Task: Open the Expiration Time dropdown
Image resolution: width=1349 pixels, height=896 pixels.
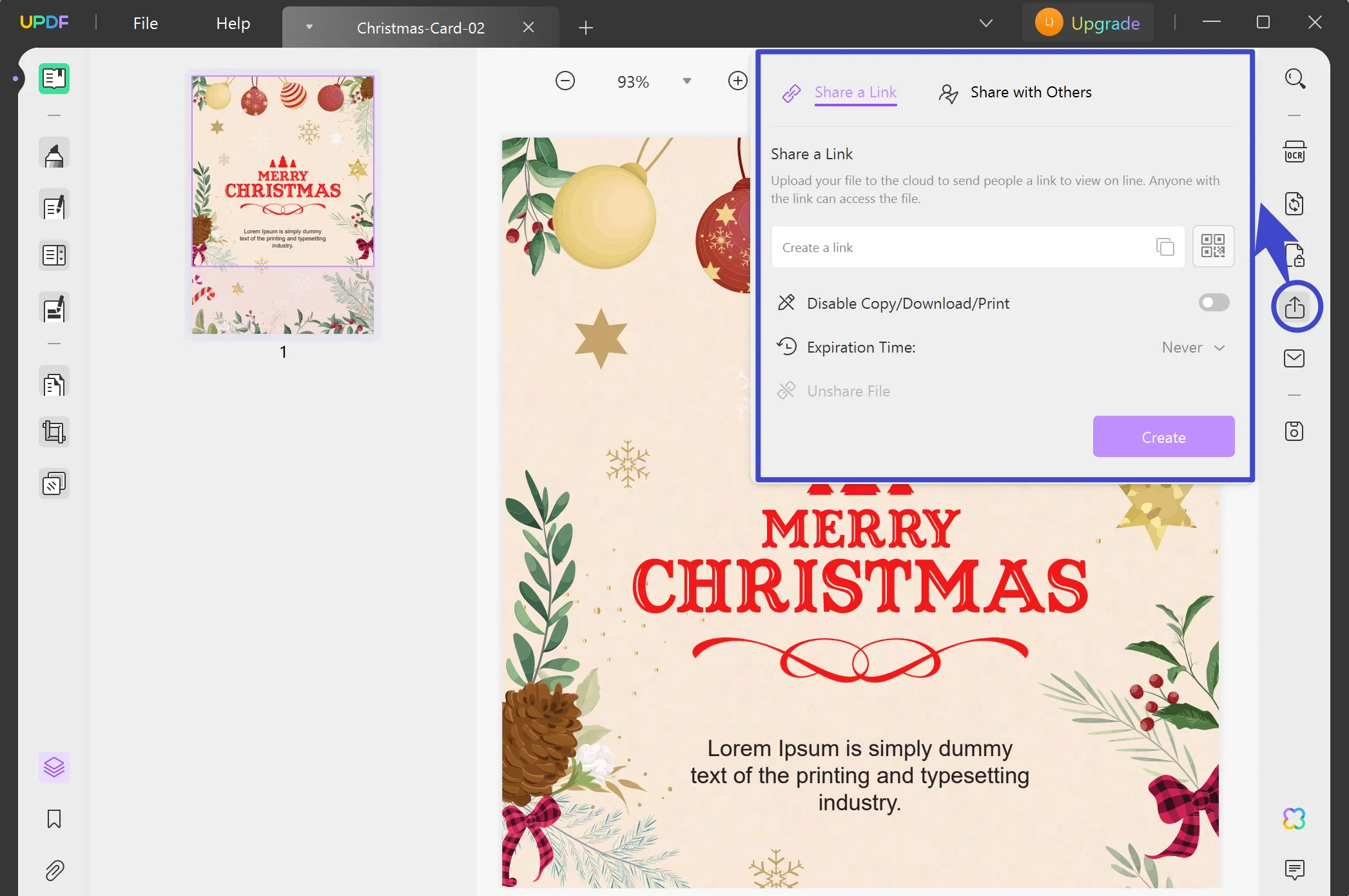Action: coord(1192,347)
